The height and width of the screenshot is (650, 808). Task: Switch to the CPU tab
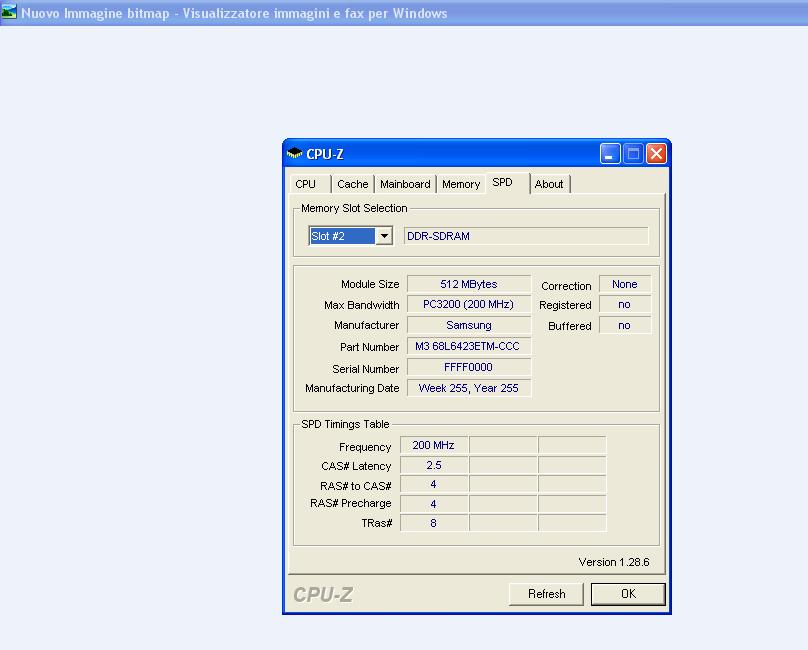(309, 184)
